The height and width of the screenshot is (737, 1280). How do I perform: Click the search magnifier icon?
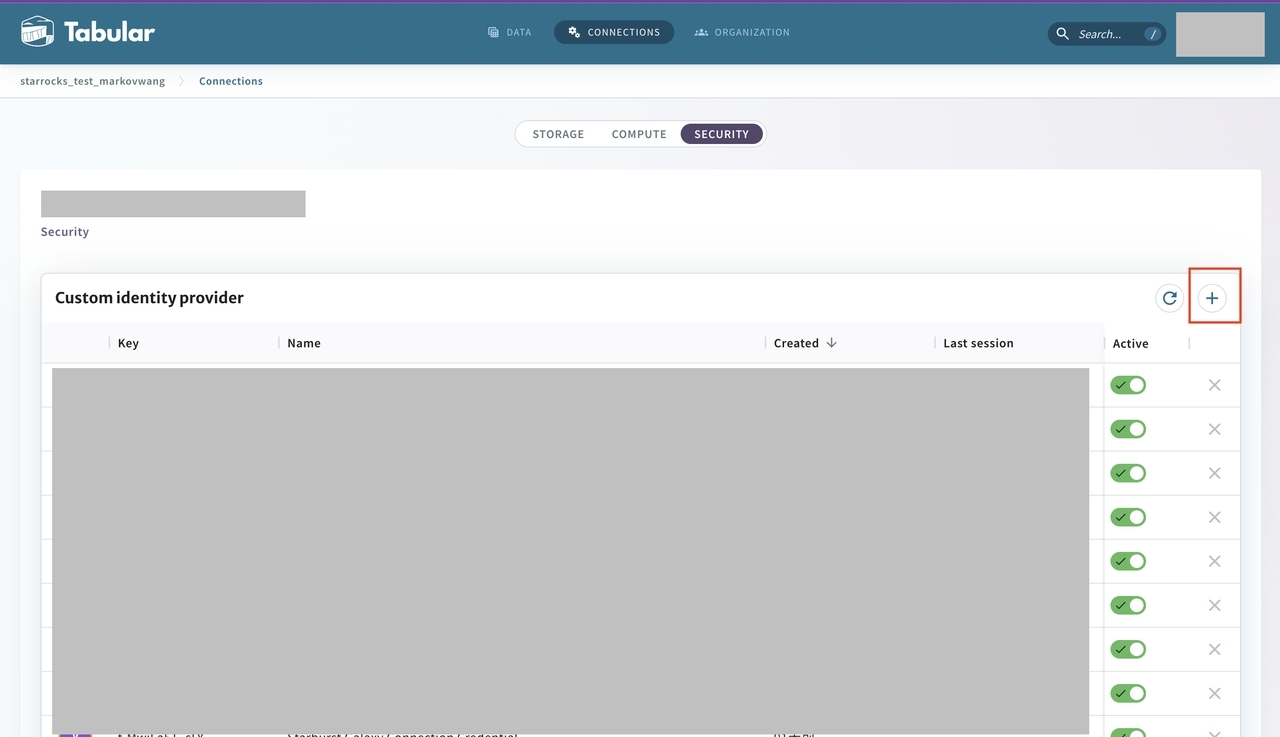(1062, 33)
